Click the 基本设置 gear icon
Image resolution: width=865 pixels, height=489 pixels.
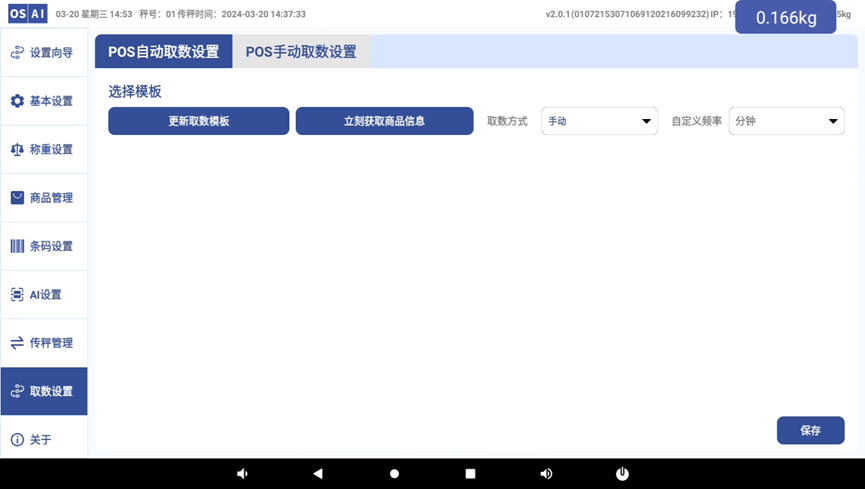click(17, 101)
